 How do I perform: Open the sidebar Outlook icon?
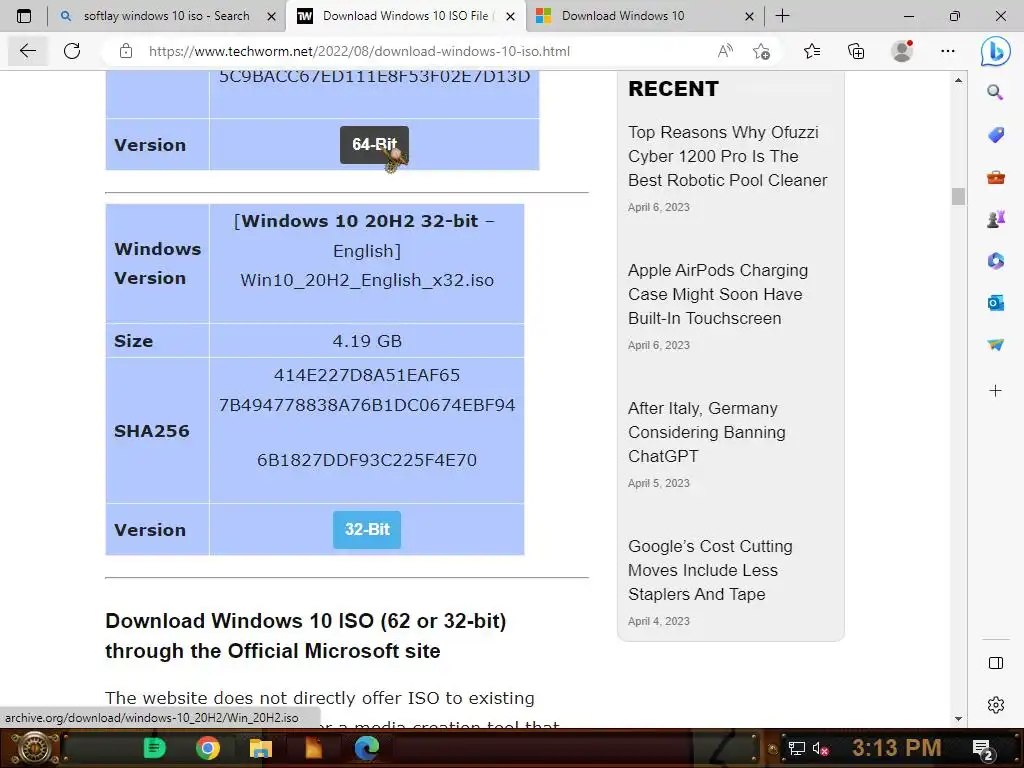(x=995, y=302)
